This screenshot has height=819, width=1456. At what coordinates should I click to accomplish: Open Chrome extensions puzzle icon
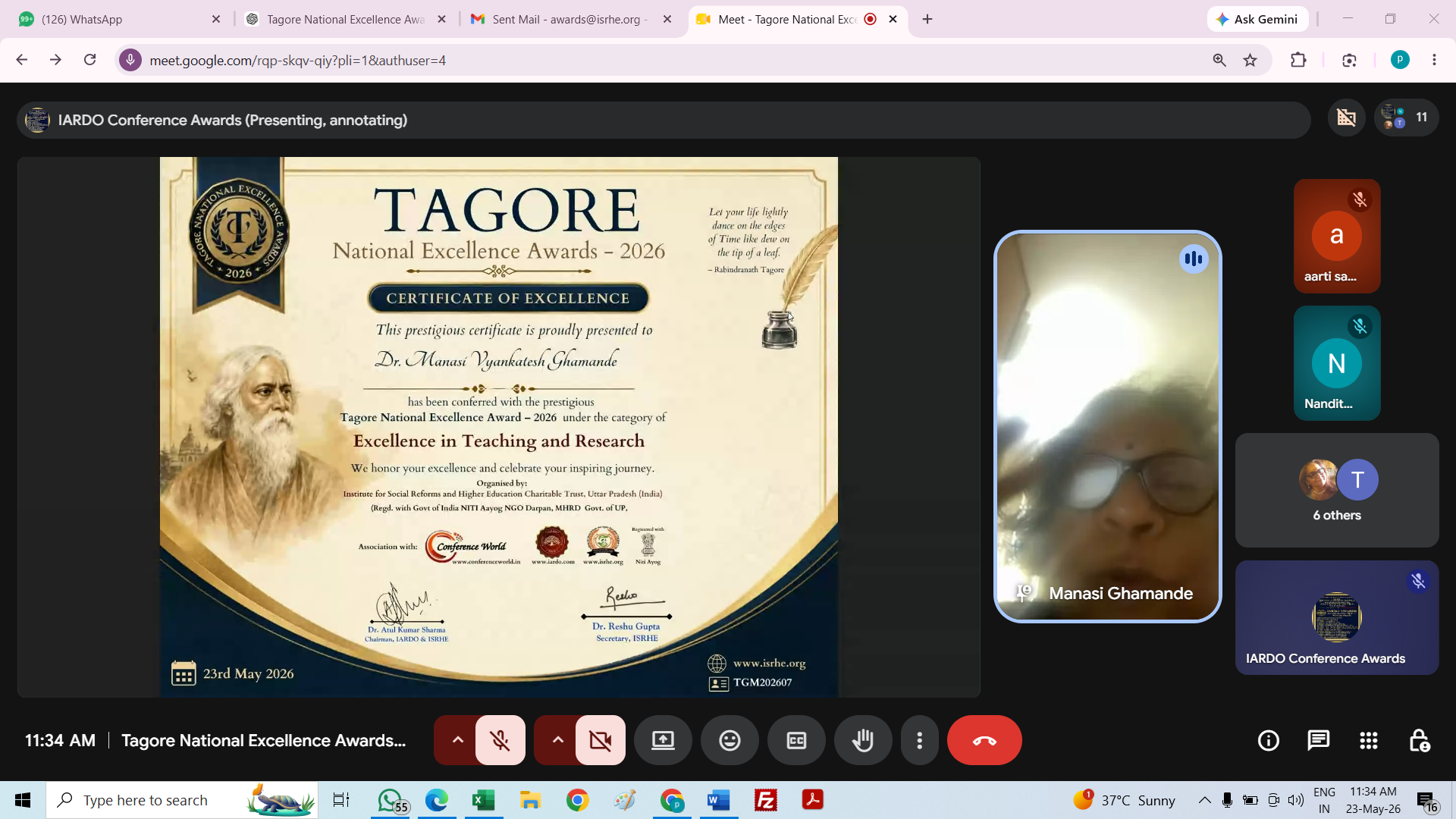tap(1298, 60)
